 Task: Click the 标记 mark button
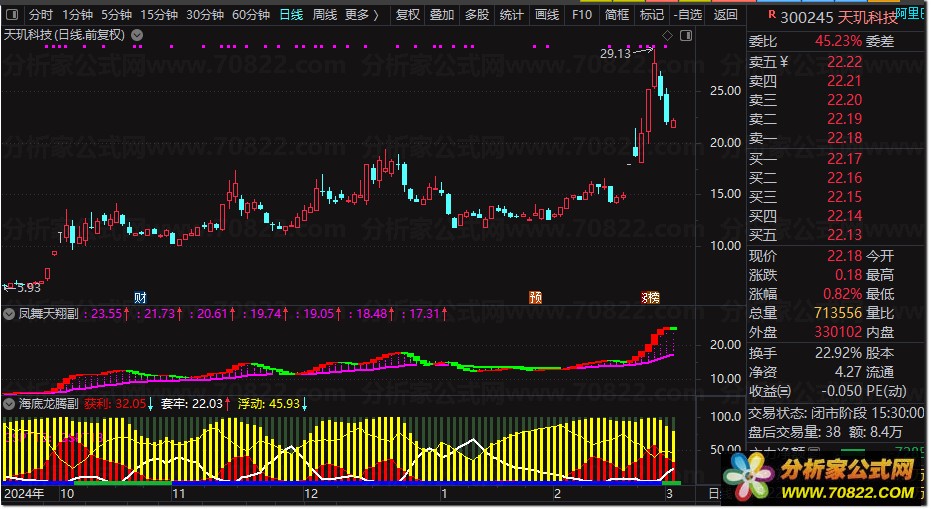[652, 14]
